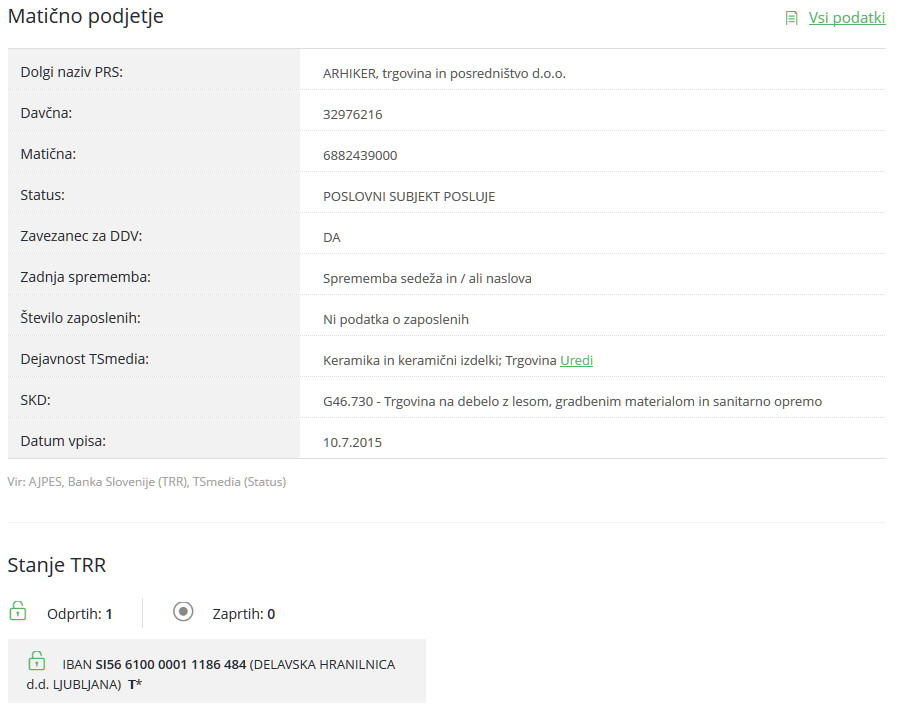The width and height of the screenshot is (900, 714).
Task: Click the Davčna label
Action: pyautogui.click(x=46, y=113)
